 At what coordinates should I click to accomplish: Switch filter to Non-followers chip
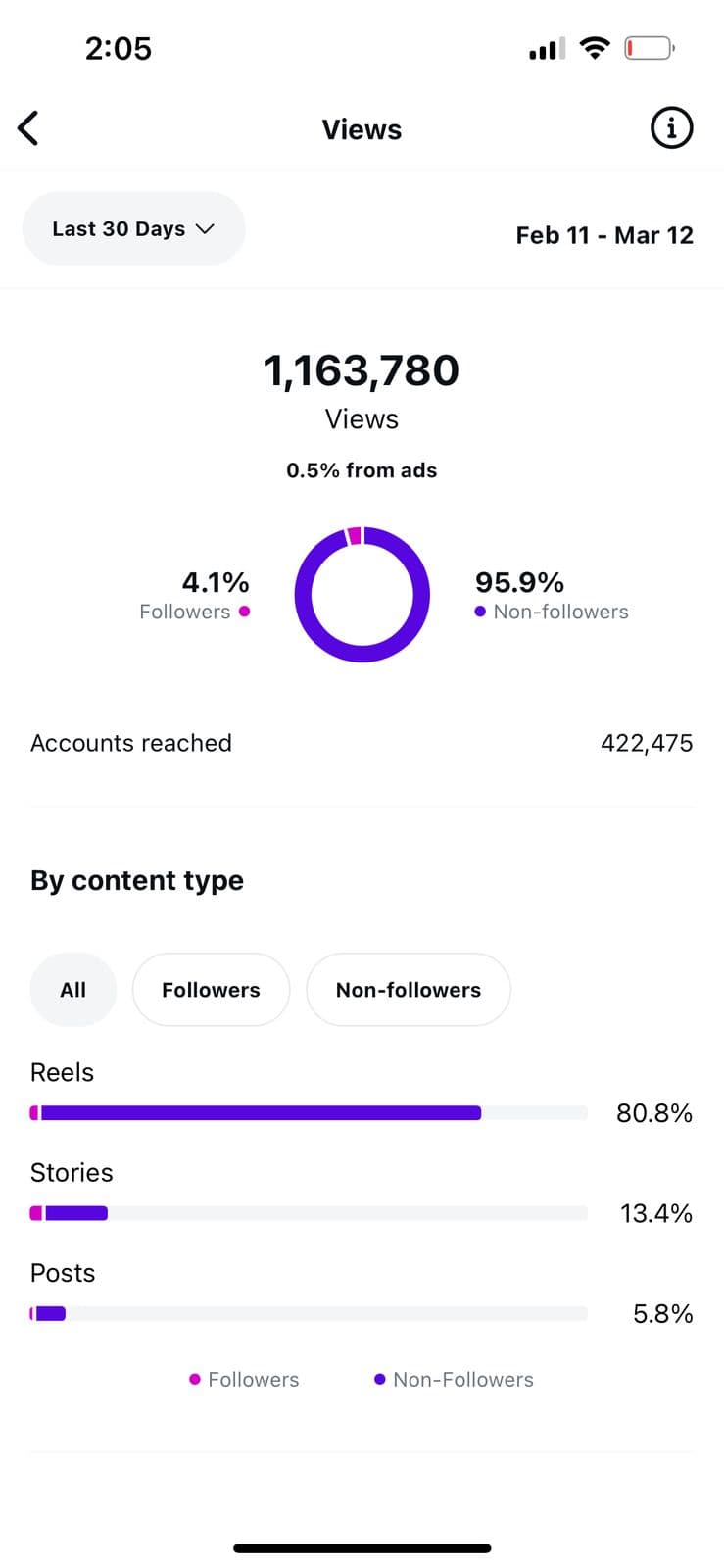click(x=408, y=990)
